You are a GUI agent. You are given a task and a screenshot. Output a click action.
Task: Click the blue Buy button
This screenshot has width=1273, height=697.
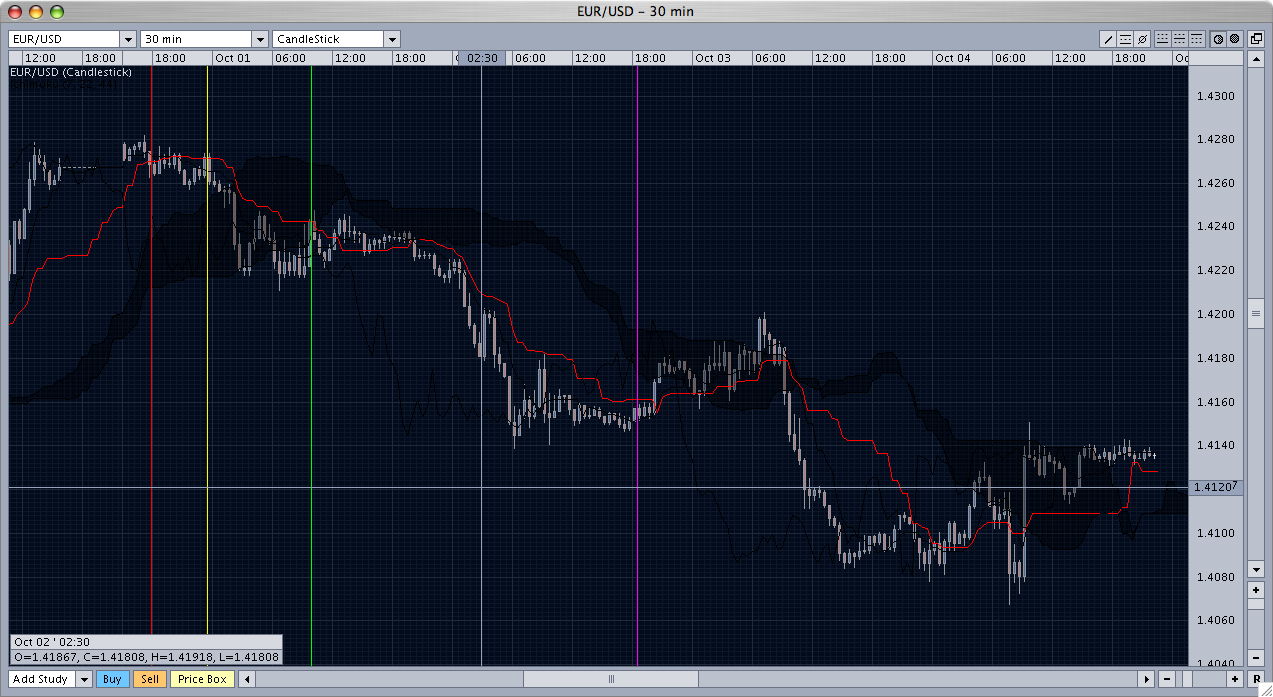point(112,679)
